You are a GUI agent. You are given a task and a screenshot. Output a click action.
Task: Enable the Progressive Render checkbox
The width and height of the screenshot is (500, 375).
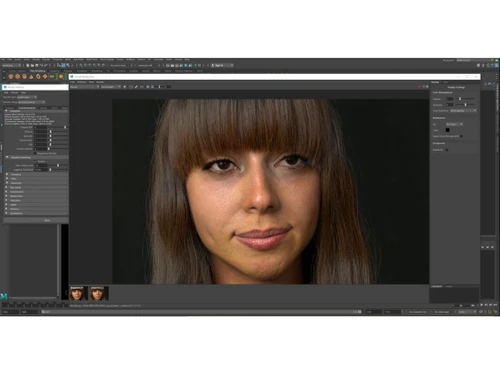coord(35,153)
